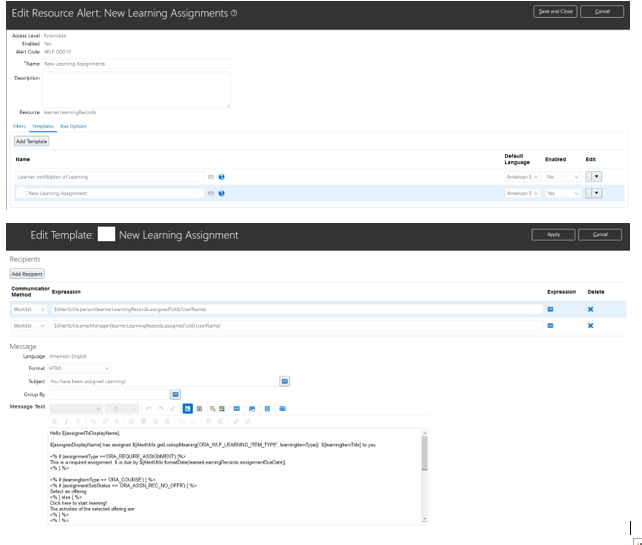
Task: Click the Add Recipient button
Action: point(27,274)
